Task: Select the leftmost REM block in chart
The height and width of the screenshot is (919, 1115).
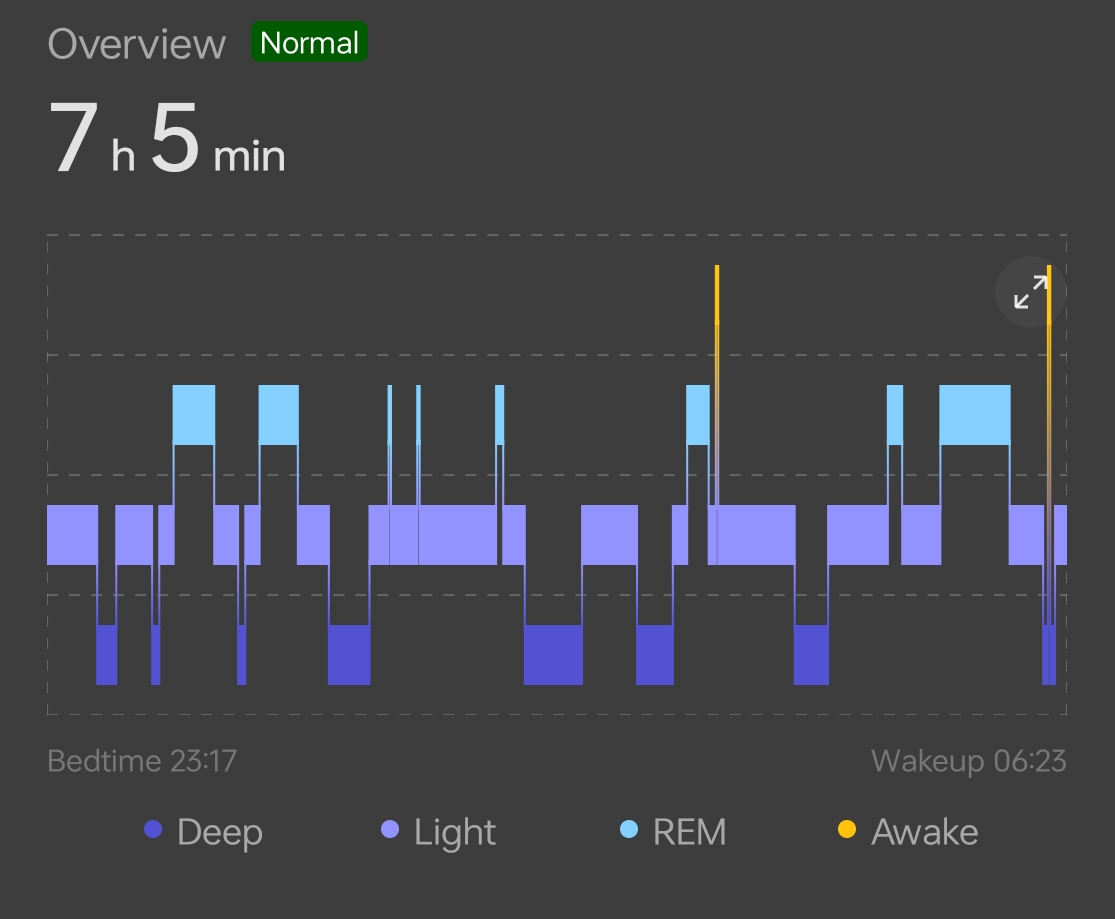Action: [x=194, y=415]
